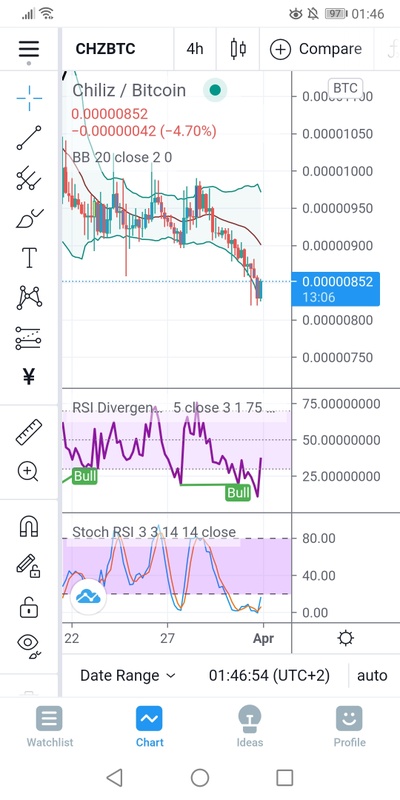Open the yen symbol icons tool
Viewport: 400px width, 800px height.
pyautogui.click(x=29, y=377)
